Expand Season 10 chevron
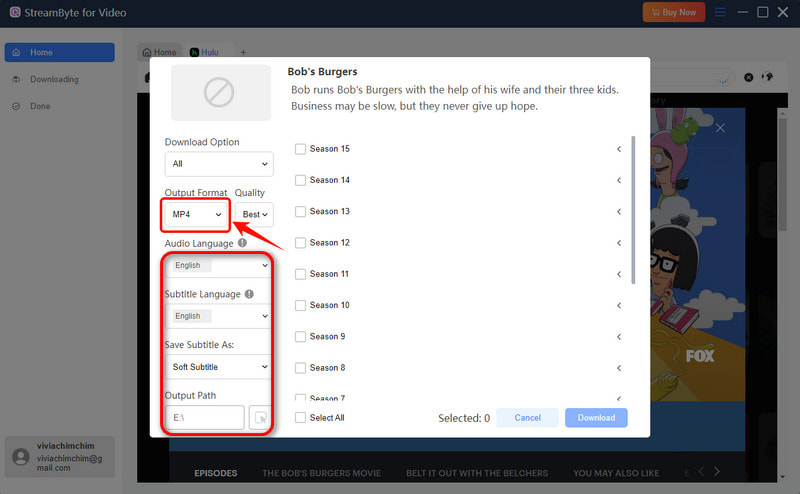Image resolution: width=800 pixels, height=494 pixels. pyautogui.click(x=619, y=305)
